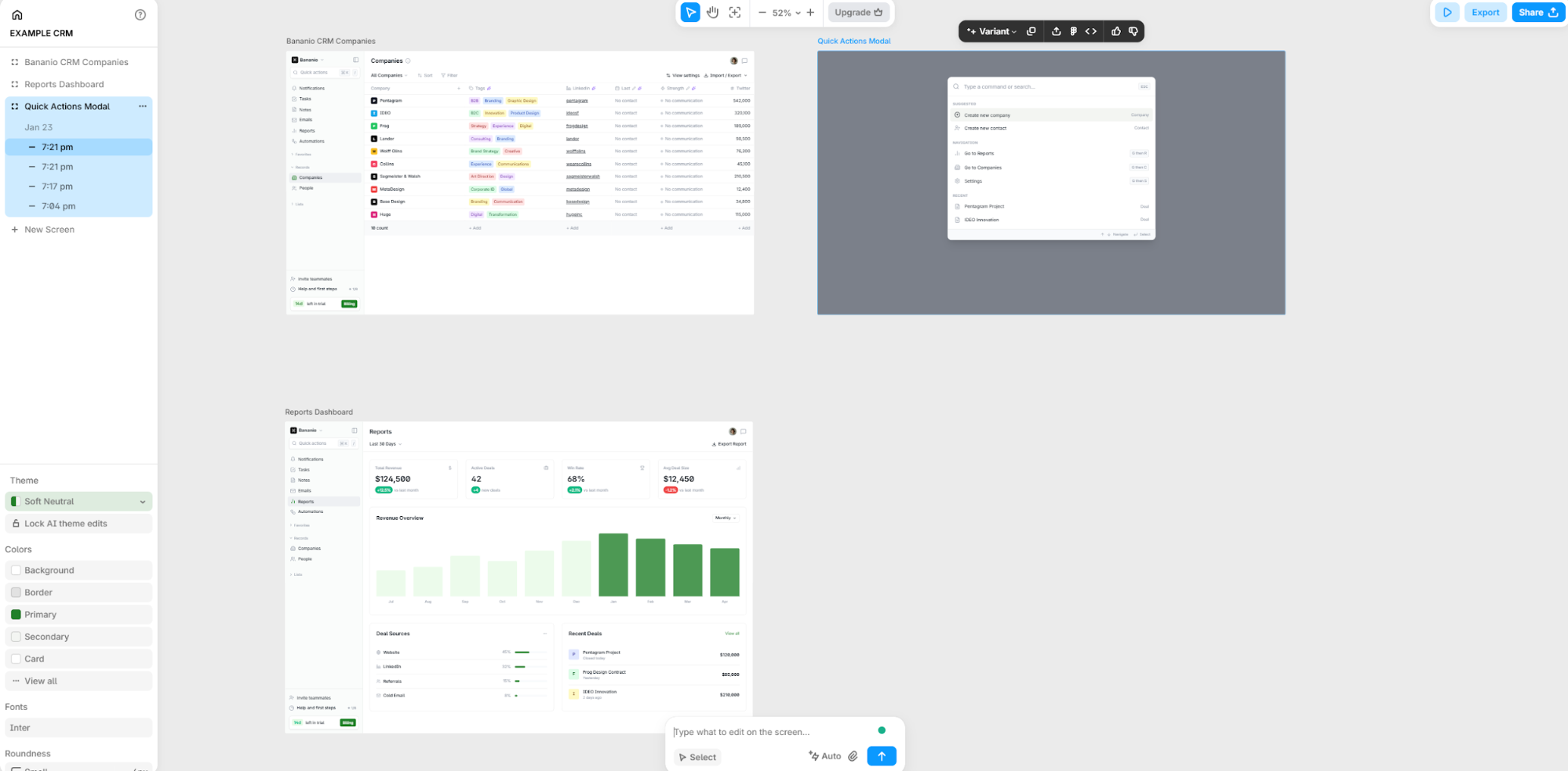Click the frame selection tool icon
This screenshot has height=771, width=1568.
[735, 13]
